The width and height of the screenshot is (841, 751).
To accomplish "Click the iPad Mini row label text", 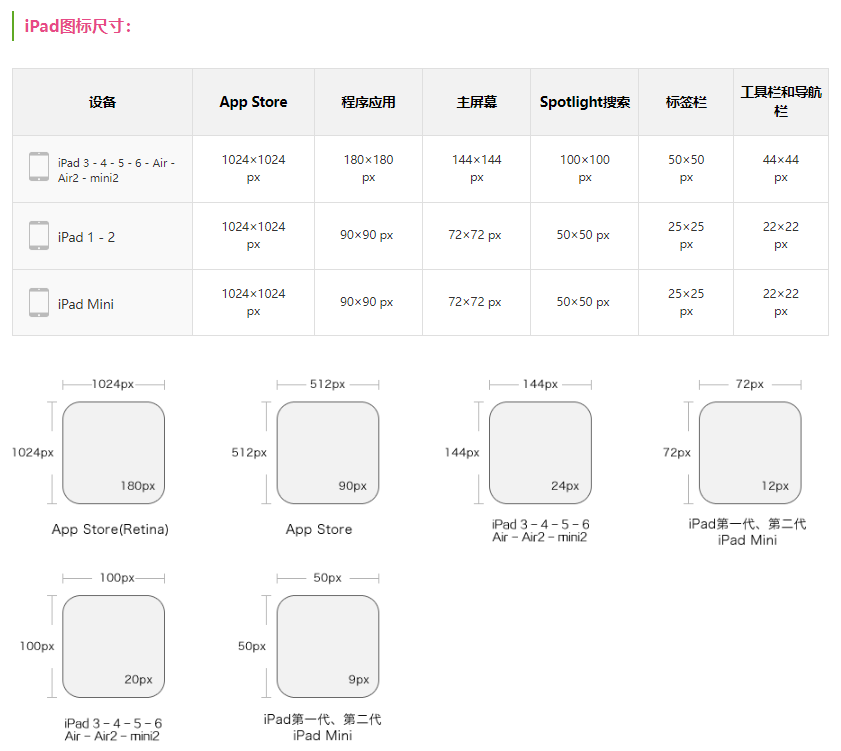I will point(86,304).
